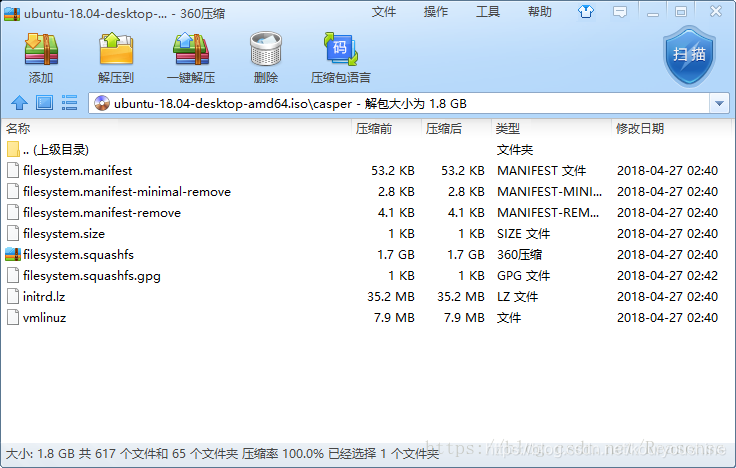Viewport: 736px width, 468px height.
Task: Click the file icon beside vmlinuz
Action: coord(13,317)
